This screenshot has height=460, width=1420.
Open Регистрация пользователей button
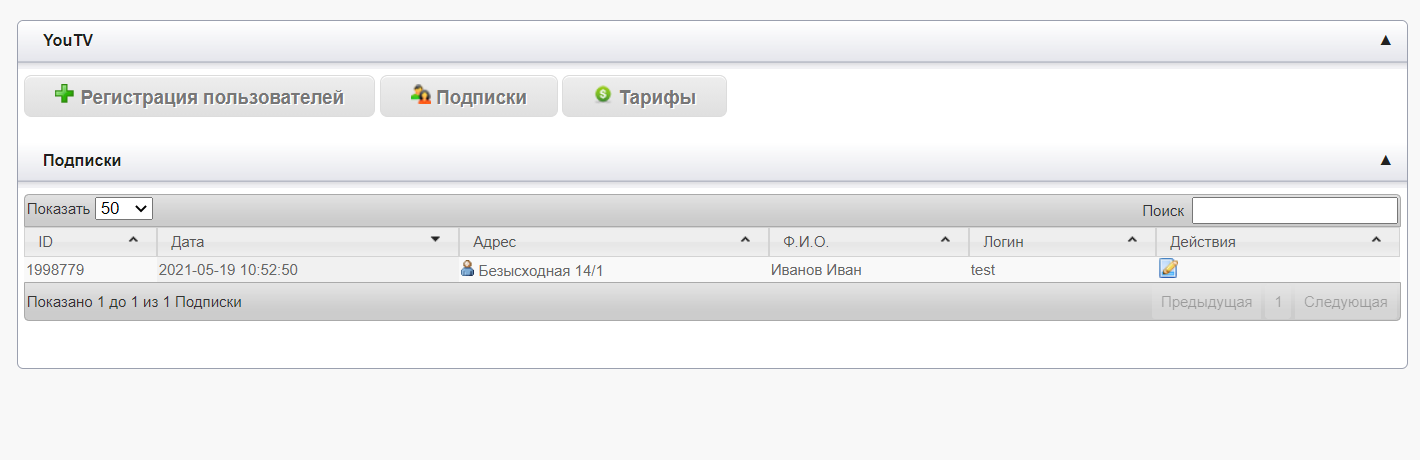(200, 96)
